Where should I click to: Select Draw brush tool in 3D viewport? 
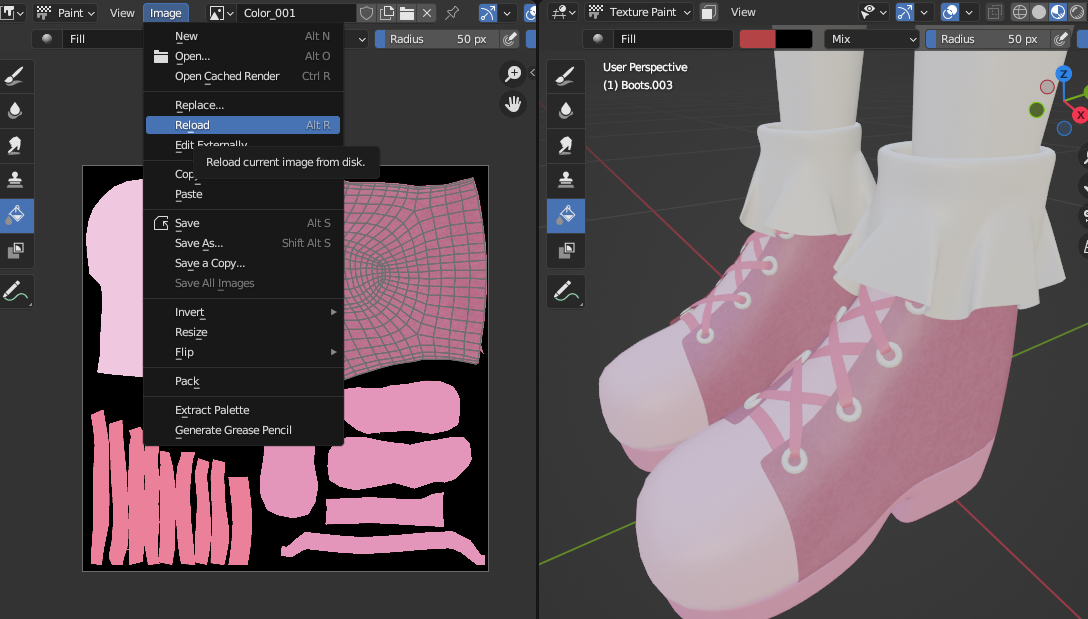pos(566,76)
